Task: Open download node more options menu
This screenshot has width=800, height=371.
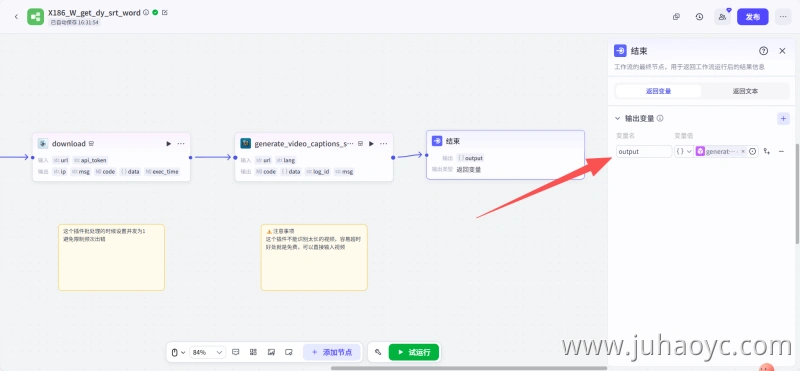Action: 181,144
